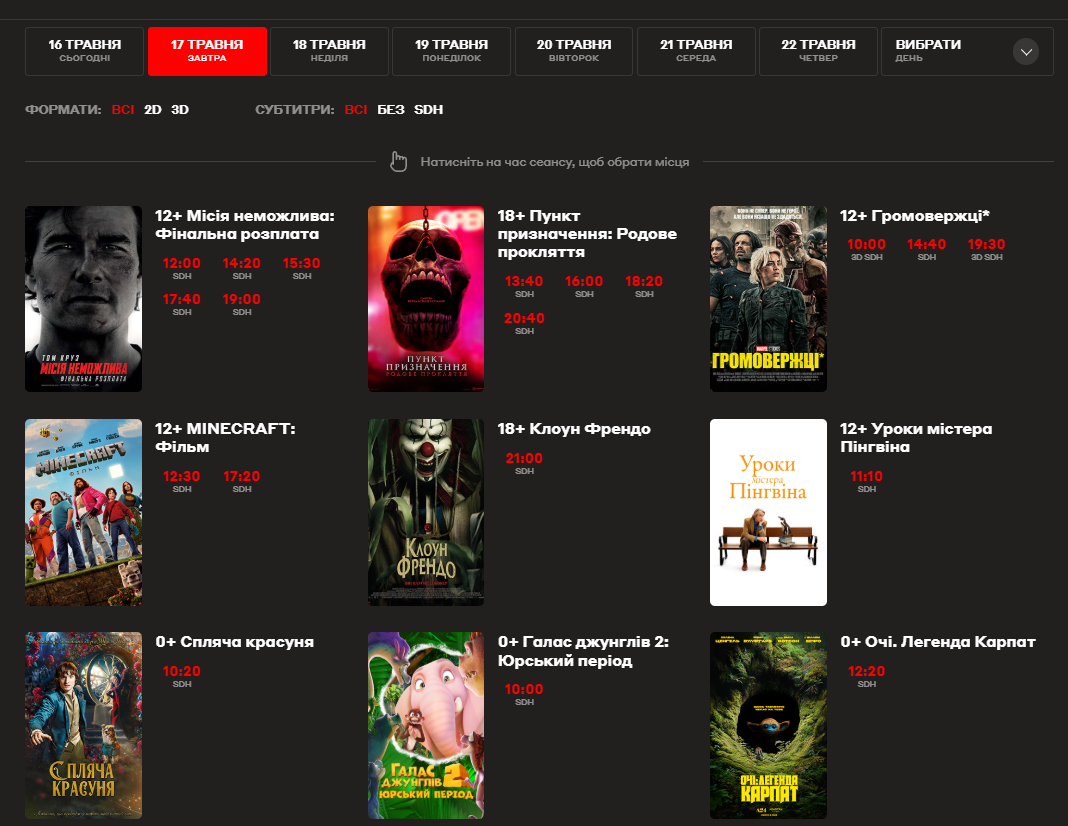
Task: Open the Очі. Легенда Карпат poster
Action: coord(768,725)
